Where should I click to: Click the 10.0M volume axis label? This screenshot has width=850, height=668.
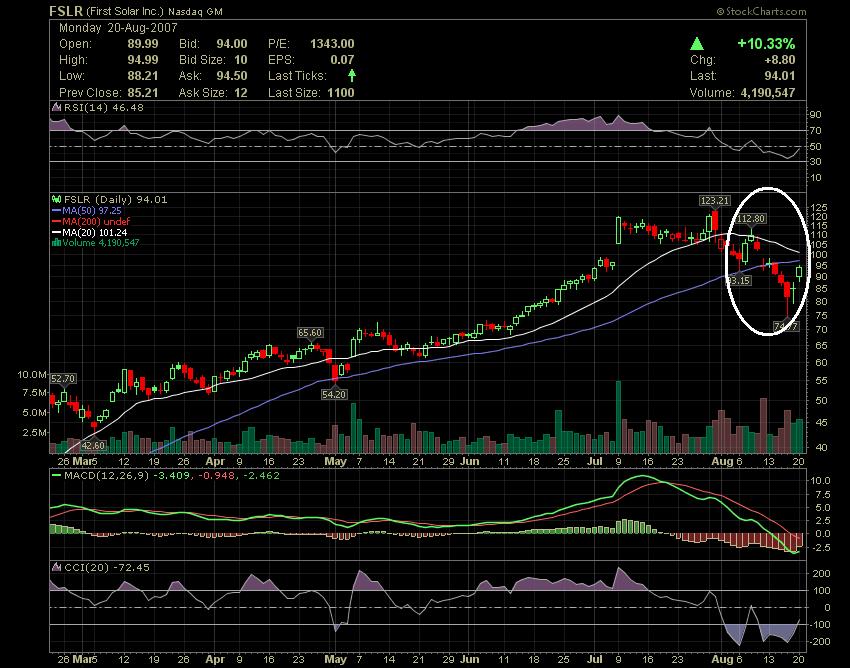pos(33,374)
